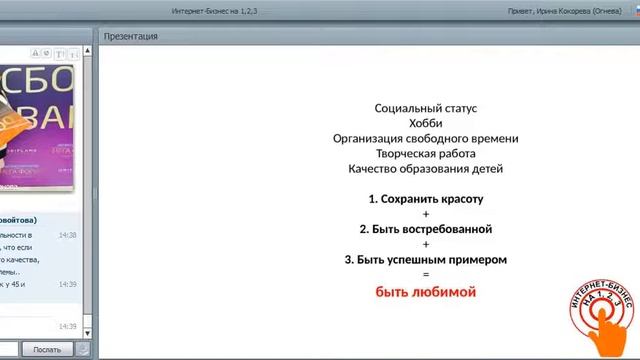Click the greeting Привет, Ирина Кокорева (Огнева)
The width and height of the screenshot is (640, 360).
coord(565,11)
